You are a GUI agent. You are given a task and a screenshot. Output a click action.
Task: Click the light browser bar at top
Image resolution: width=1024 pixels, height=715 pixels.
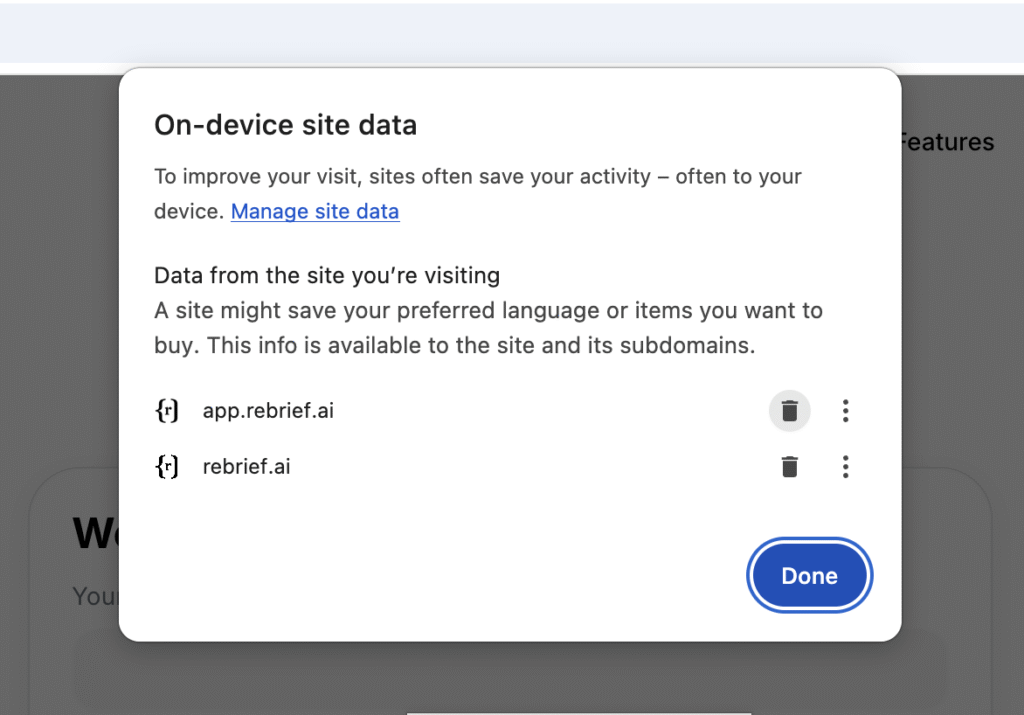(512, 32)
